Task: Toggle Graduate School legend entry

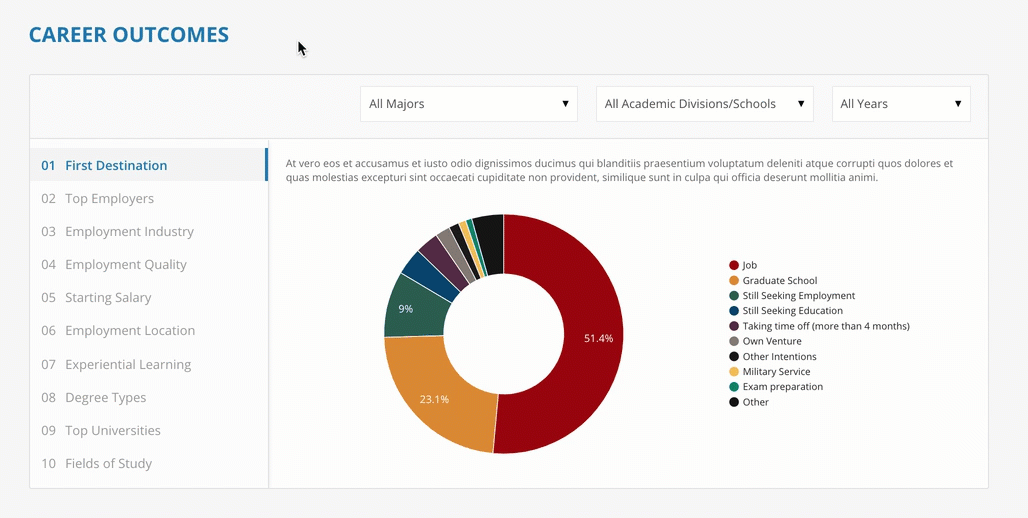Action: pyautogui.click(x=779, y=281)
